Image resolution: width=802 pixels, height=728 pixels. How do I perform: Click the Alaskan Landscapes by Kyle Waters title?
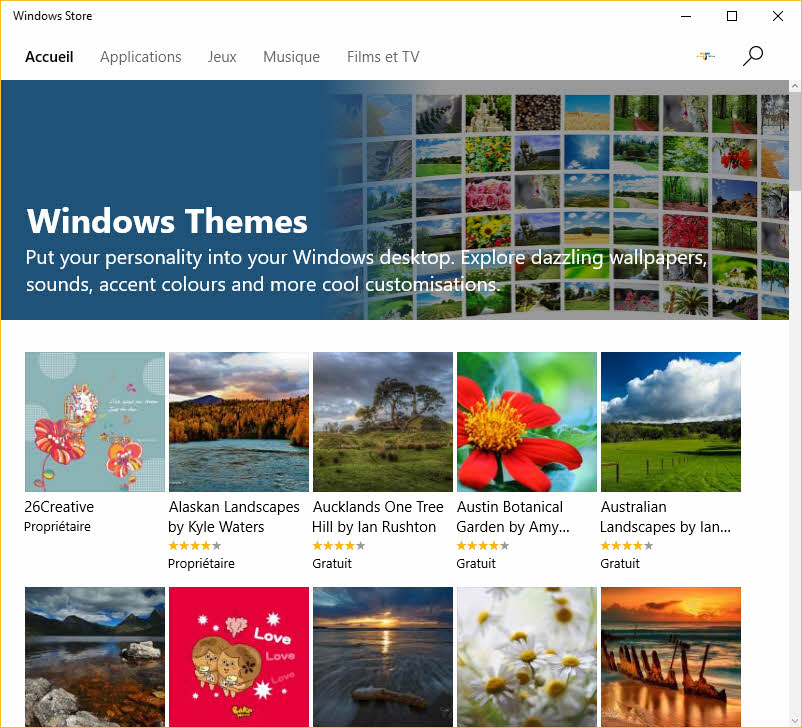pyautogui.click(x=234, y=517)
